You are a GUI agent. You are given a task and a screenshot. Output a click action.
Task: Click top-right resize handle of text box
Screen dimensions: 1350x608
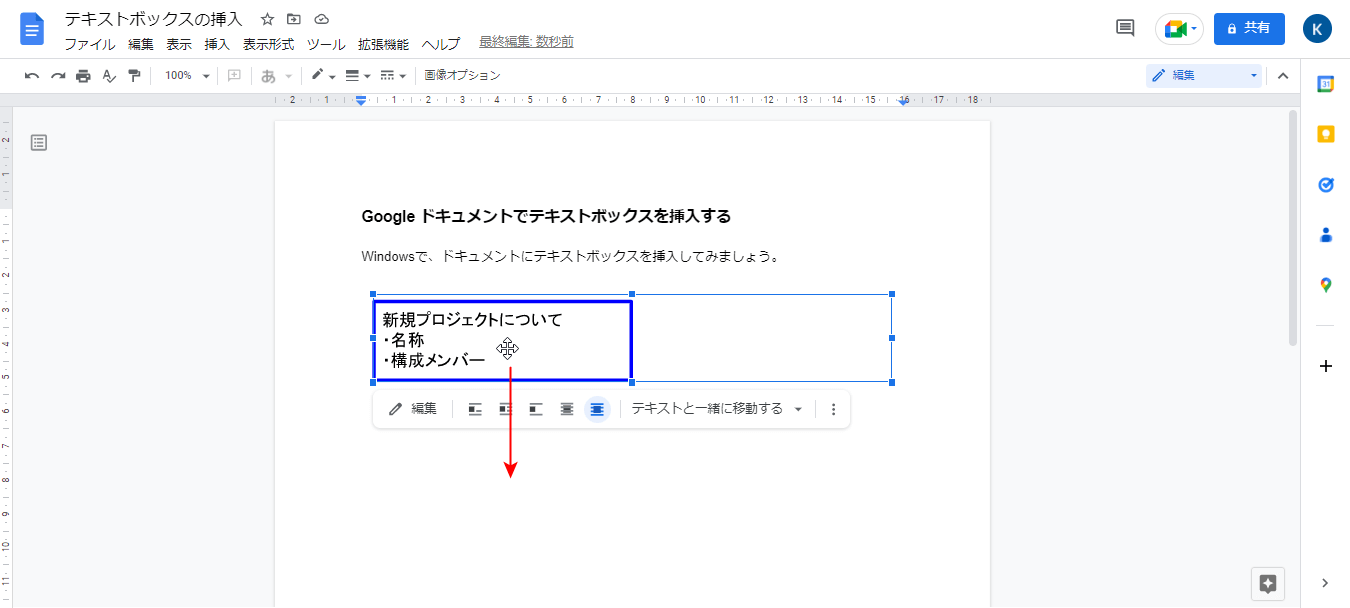tap(892, 294)
